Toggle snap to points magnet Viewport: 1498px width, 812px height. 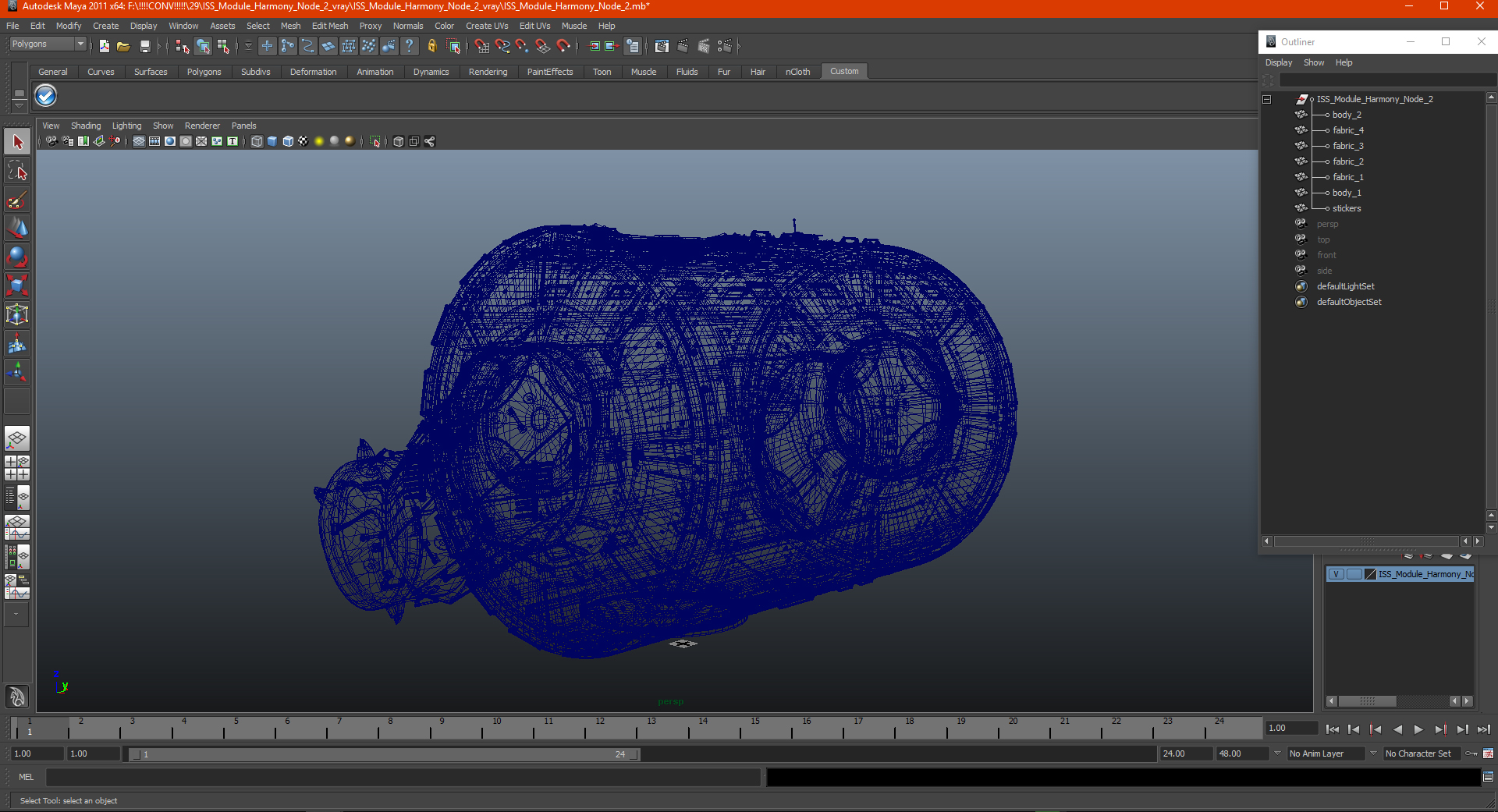[x=523, y=47]
